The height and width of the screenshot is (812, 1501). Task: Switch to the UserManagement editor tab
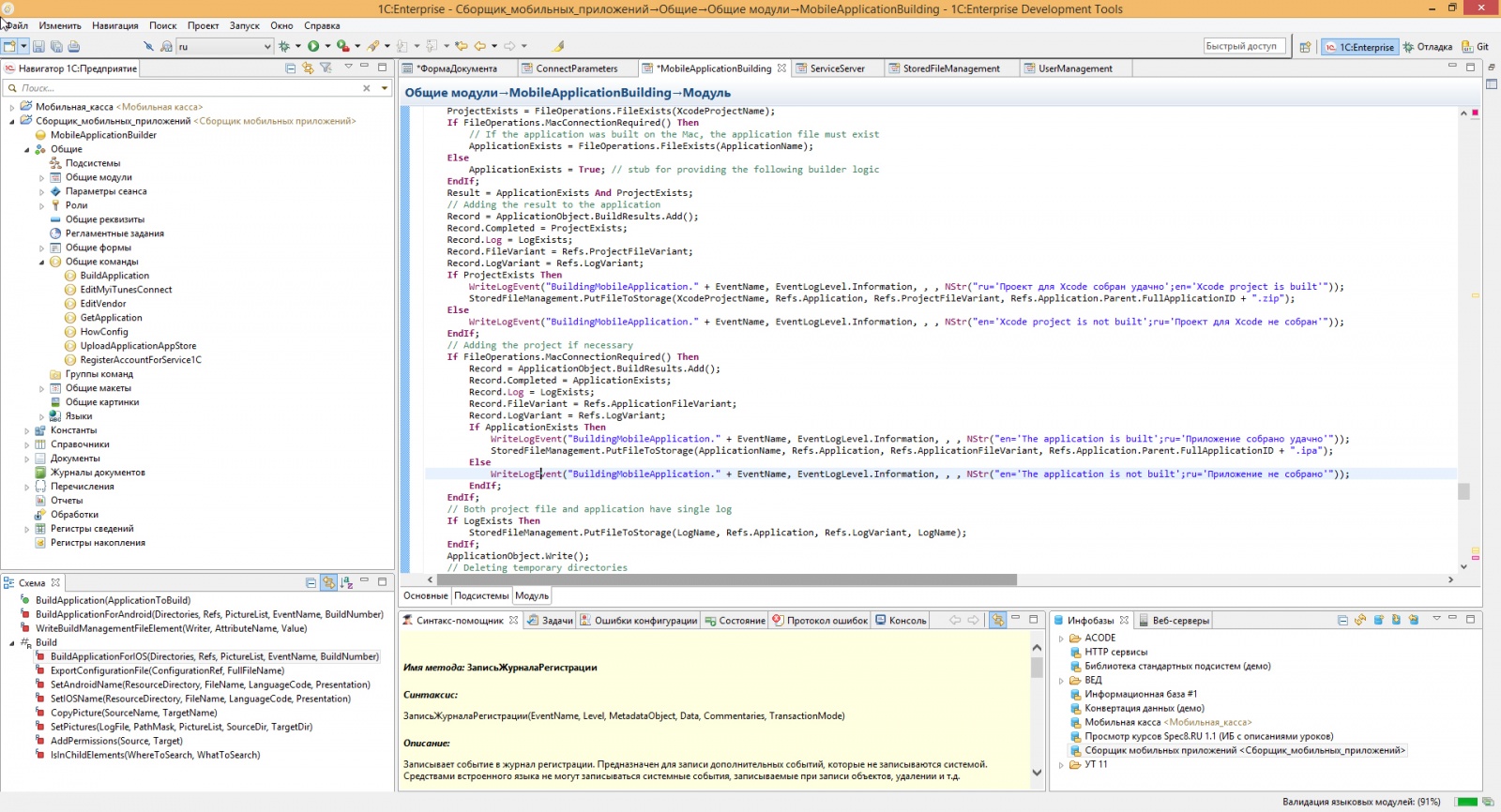1075,68
